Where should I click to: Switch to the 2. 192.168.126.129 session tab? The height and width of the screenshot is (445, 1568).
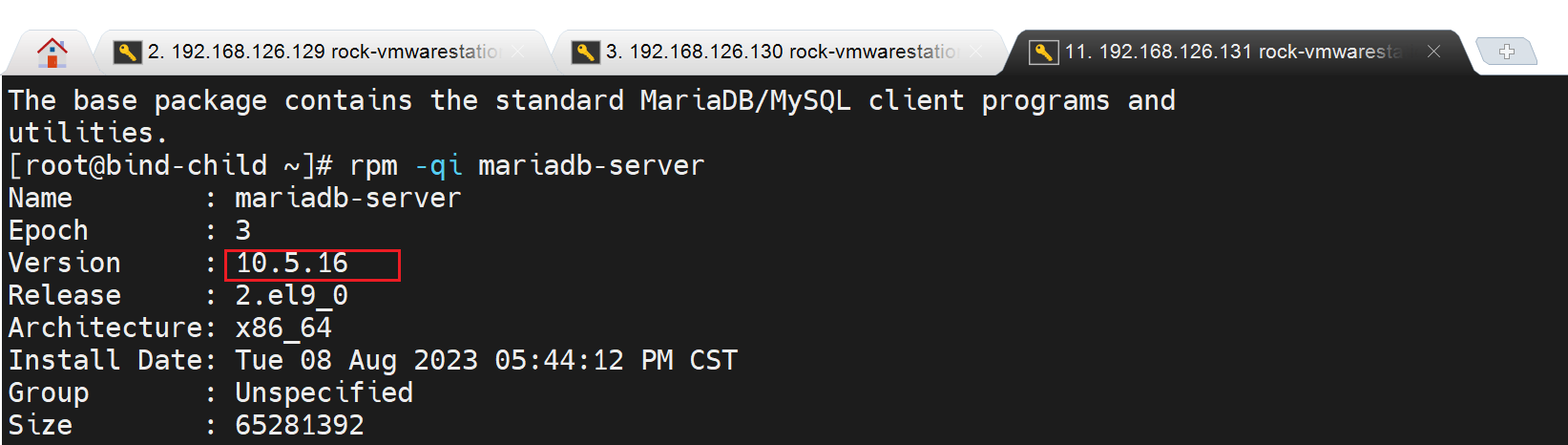(324, 52)
